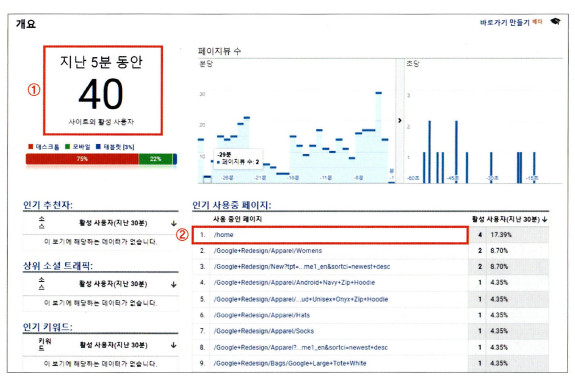575x376 pixels.
Task: Sort 인기 추천자 table by active users arrow
Action: click(174, 223)
